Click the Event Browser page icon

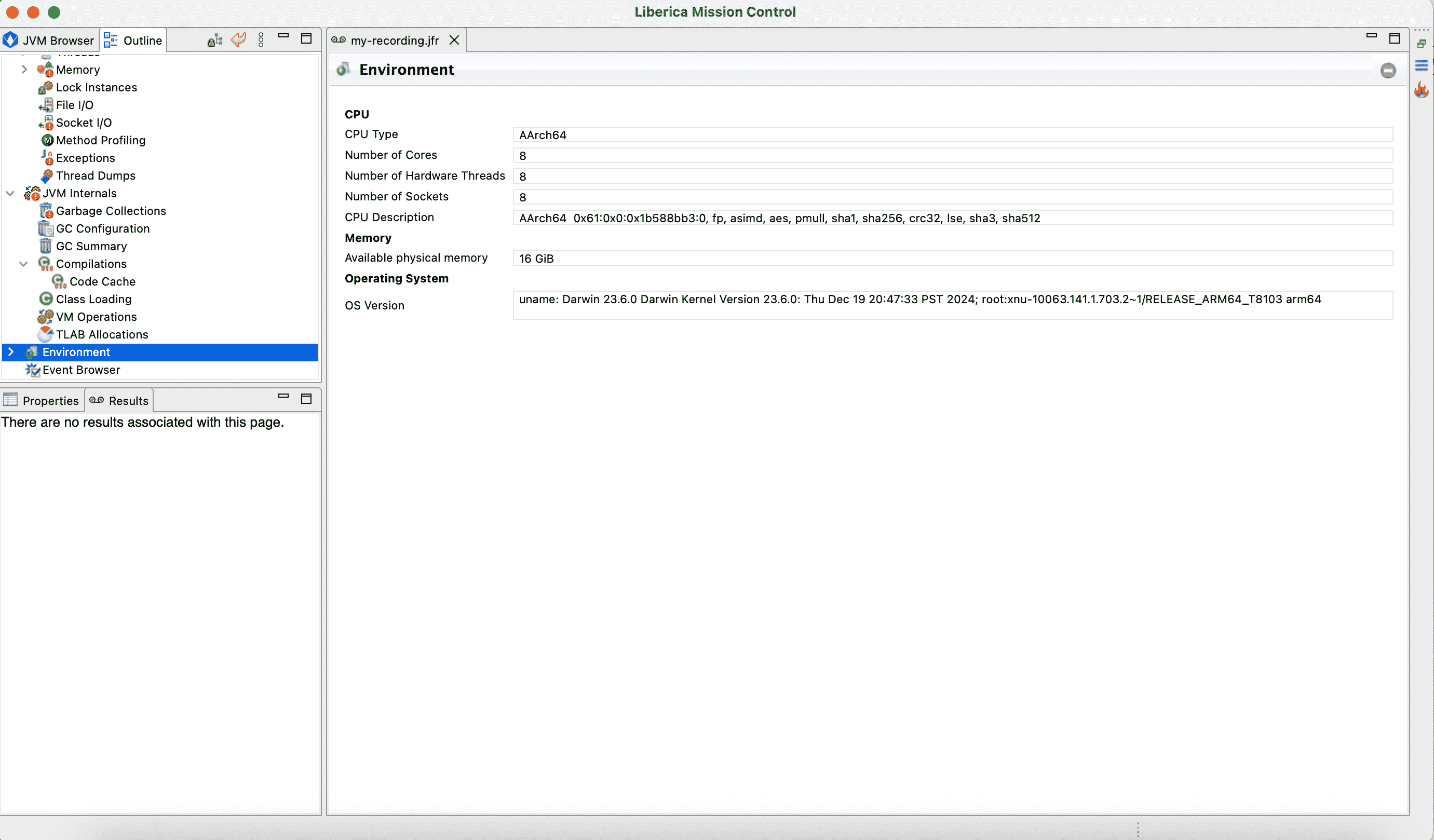pos(32,370)
